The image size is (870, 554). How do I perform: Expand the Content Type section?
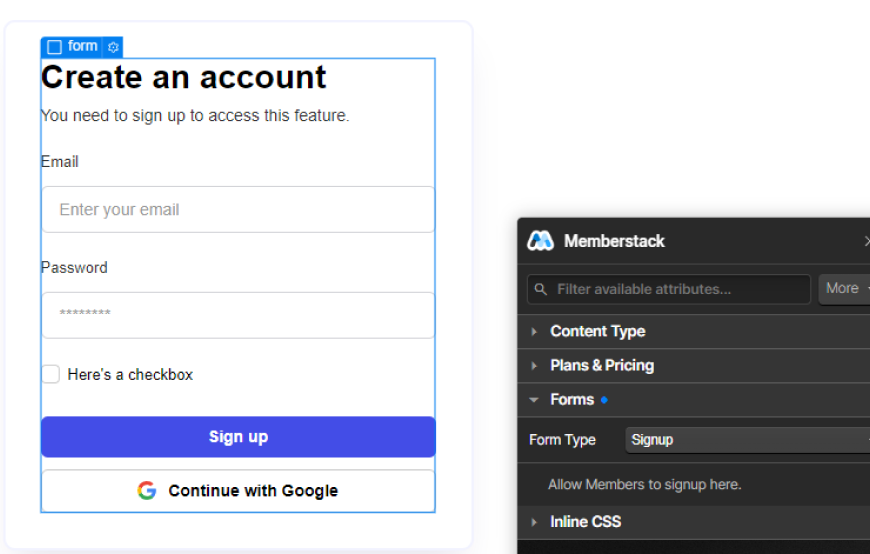694,331
